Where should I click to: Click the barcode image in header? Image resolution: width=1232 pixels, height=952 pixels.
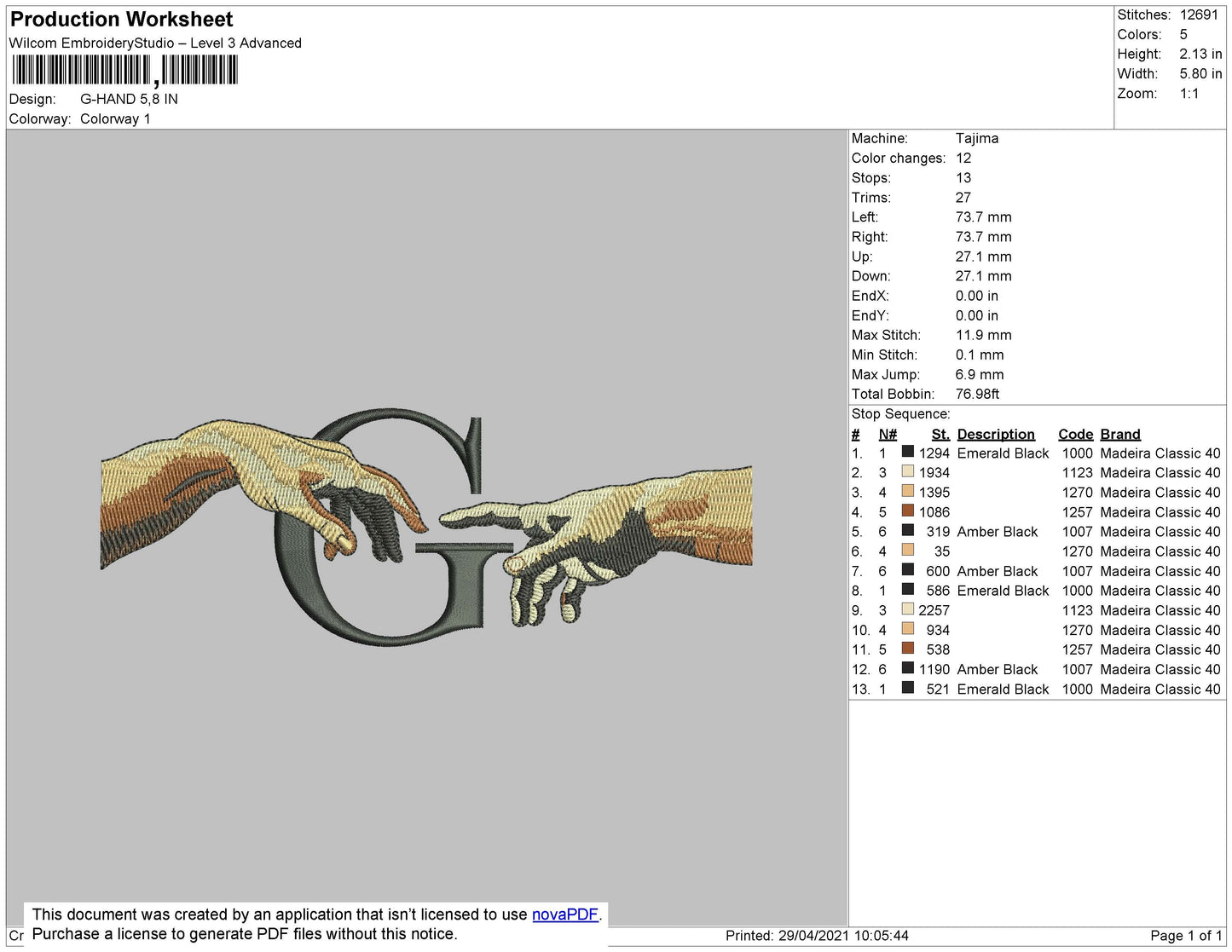tap(124, 71)
